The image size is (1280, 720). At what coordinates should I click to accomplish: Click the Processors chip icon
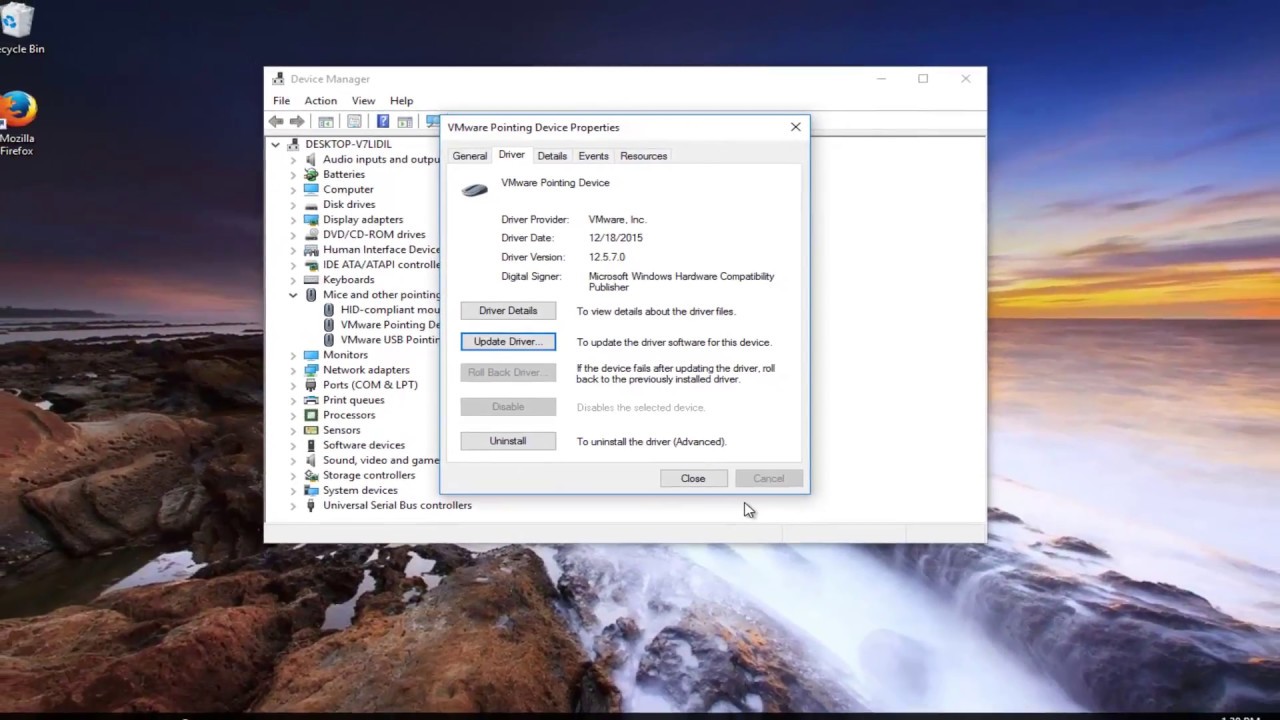tap(311, 415)
